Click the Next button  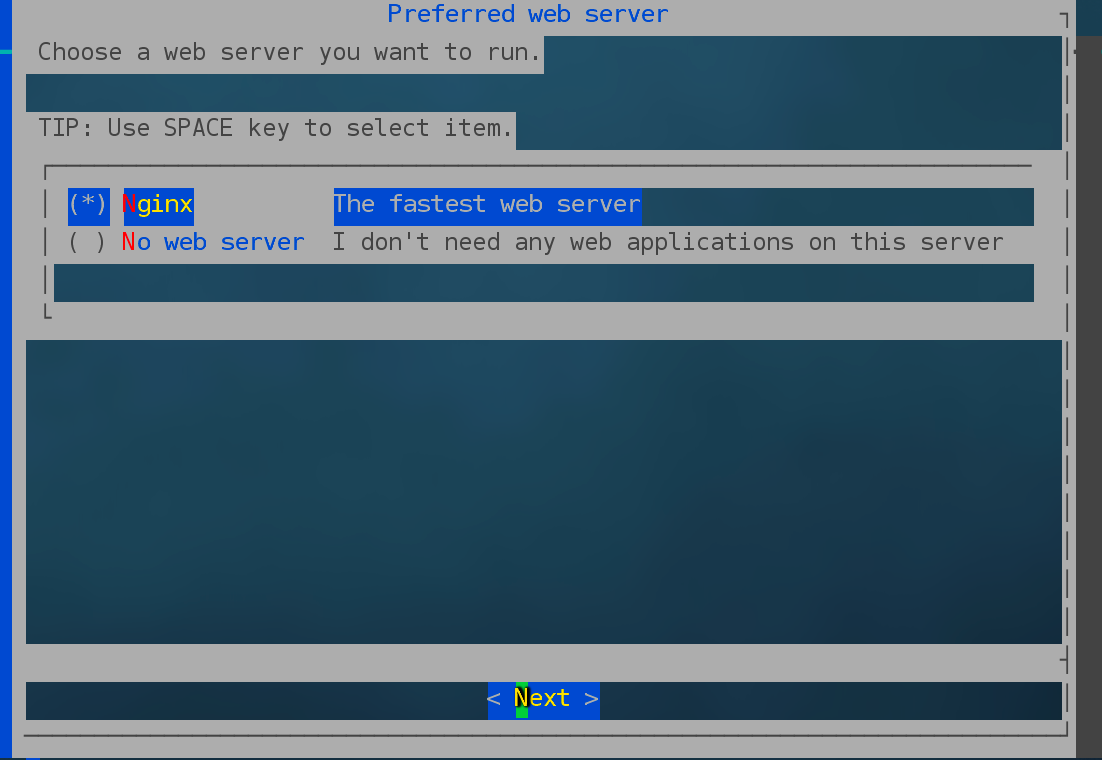543,700
